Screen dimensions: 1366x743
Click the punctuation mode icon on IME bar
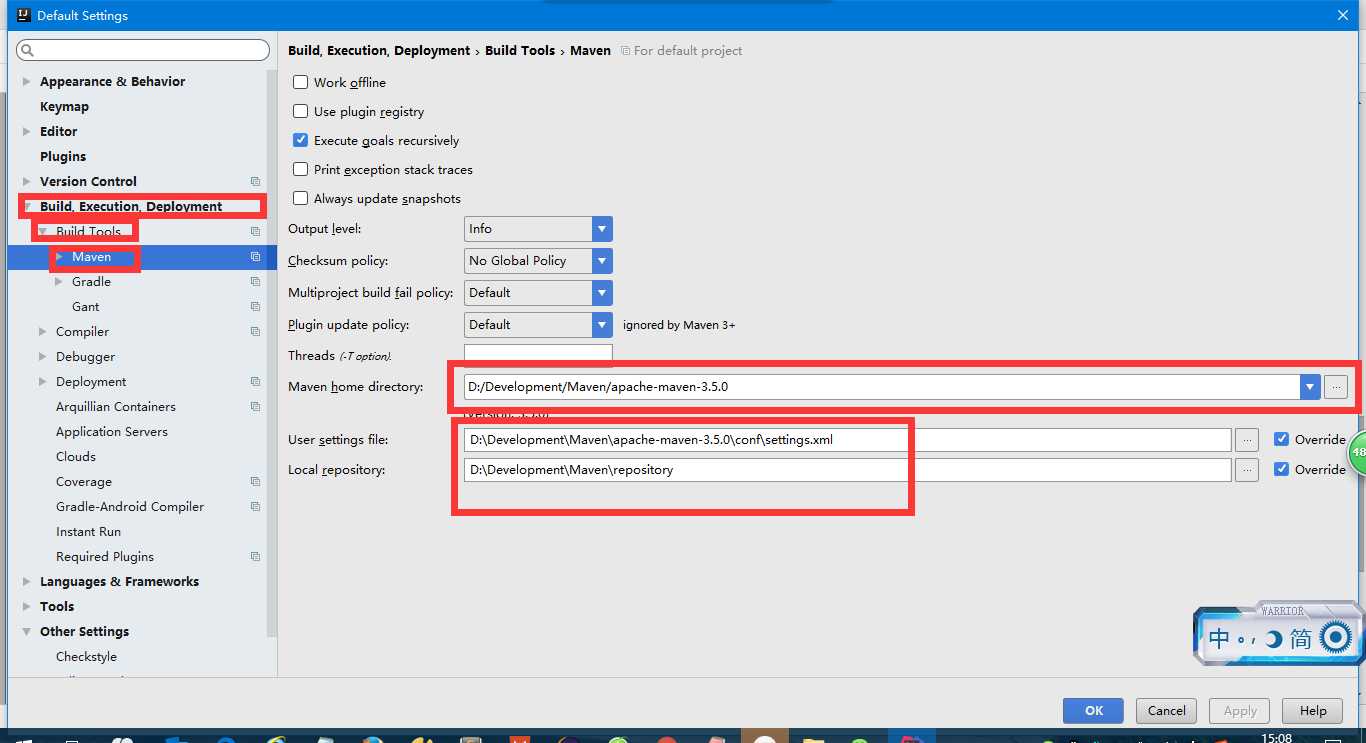[1247, 639]
